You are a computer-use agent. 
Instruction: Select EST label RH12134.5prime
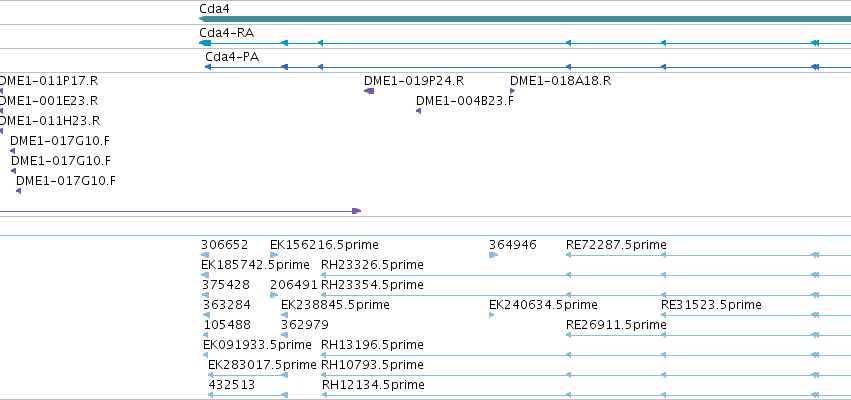point(373,385)
